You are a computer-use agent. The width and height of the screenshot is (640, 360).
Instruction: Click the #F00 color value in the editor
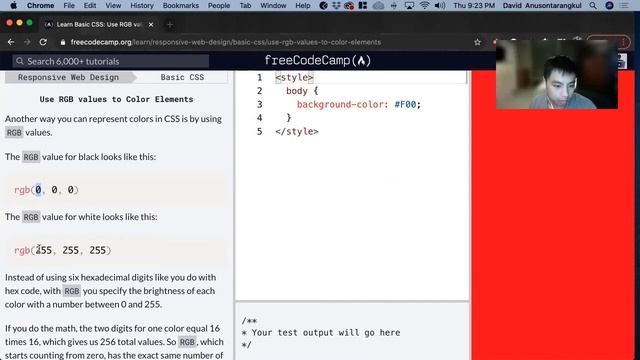pos(405,104)
